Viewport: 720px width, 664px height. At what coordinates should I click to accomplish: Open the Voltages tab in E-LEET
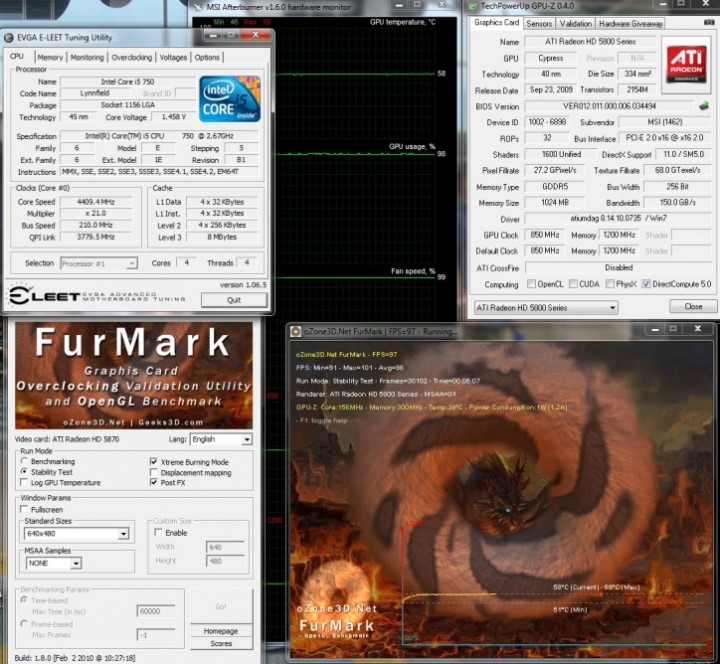point(173,57)
